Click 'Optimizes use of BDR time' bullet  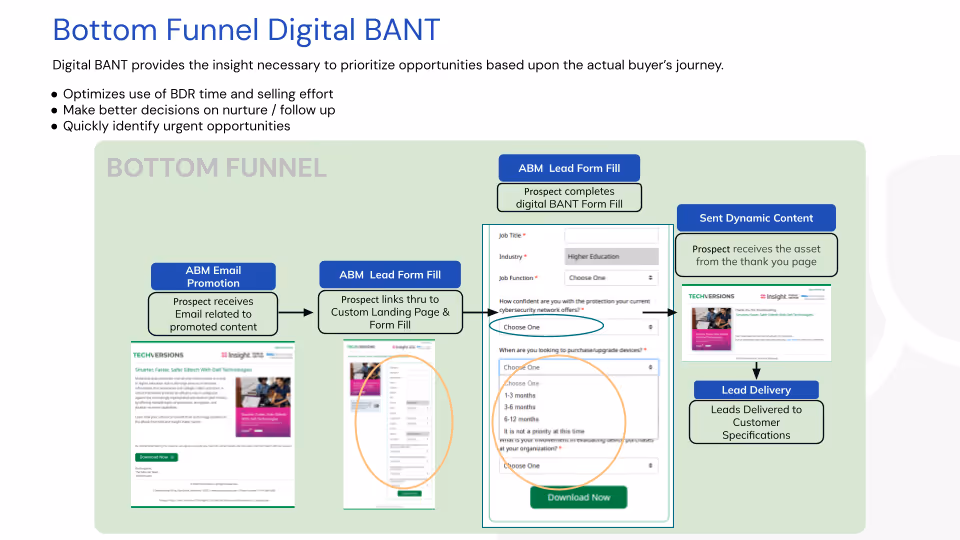[198, 94]
